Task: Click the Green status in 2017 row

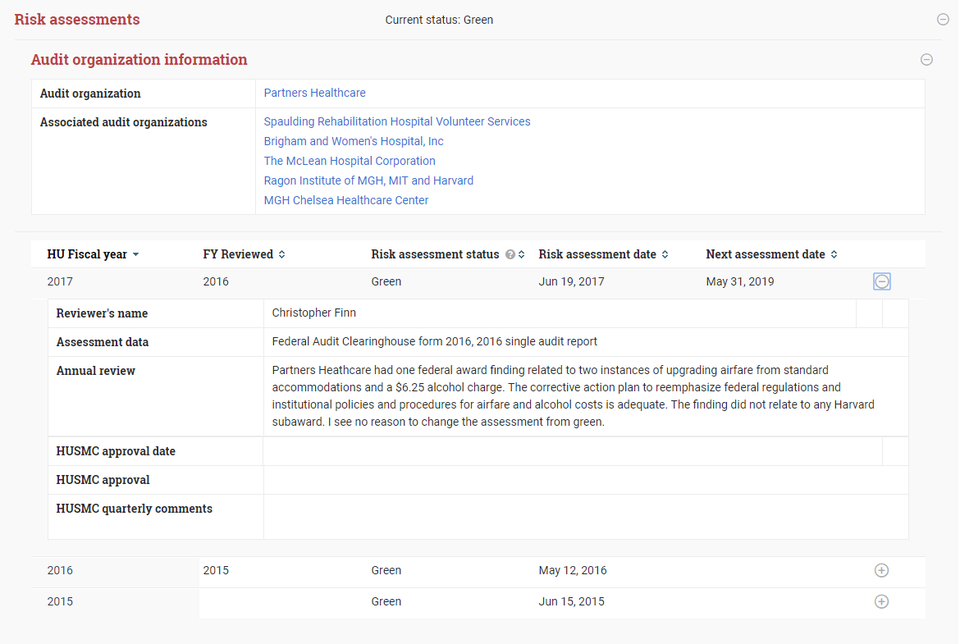Action: tap(386, 282)
